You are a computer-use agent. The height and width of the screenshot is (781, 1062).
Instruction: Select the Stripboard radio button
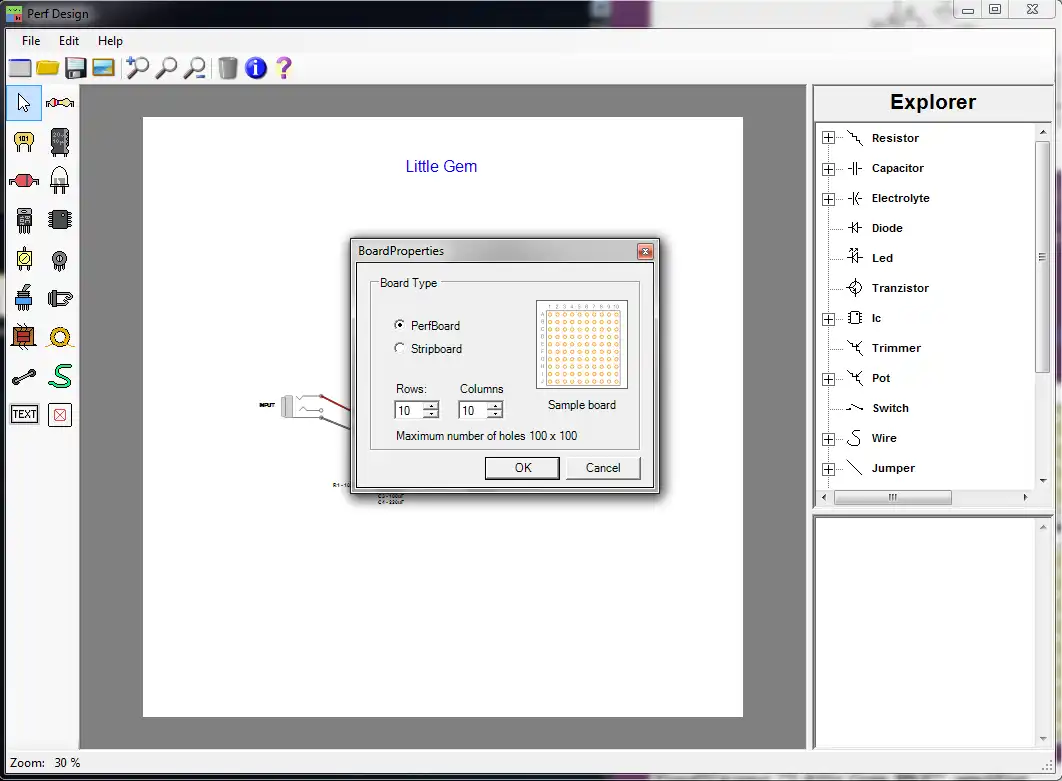pyautogui.click(x=400, y=348)
